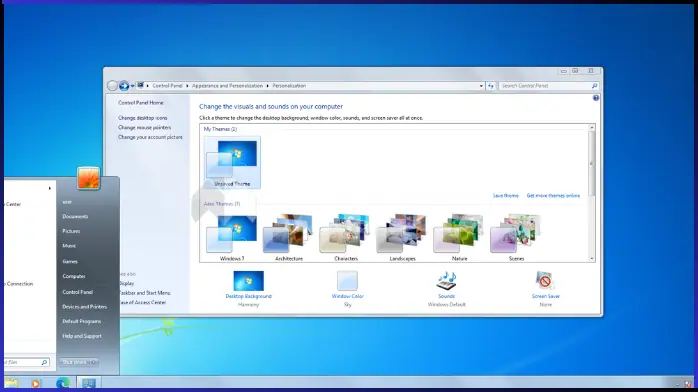
Task: Select the Unsaved Theme thumbnail
Action: pos(232,162)
